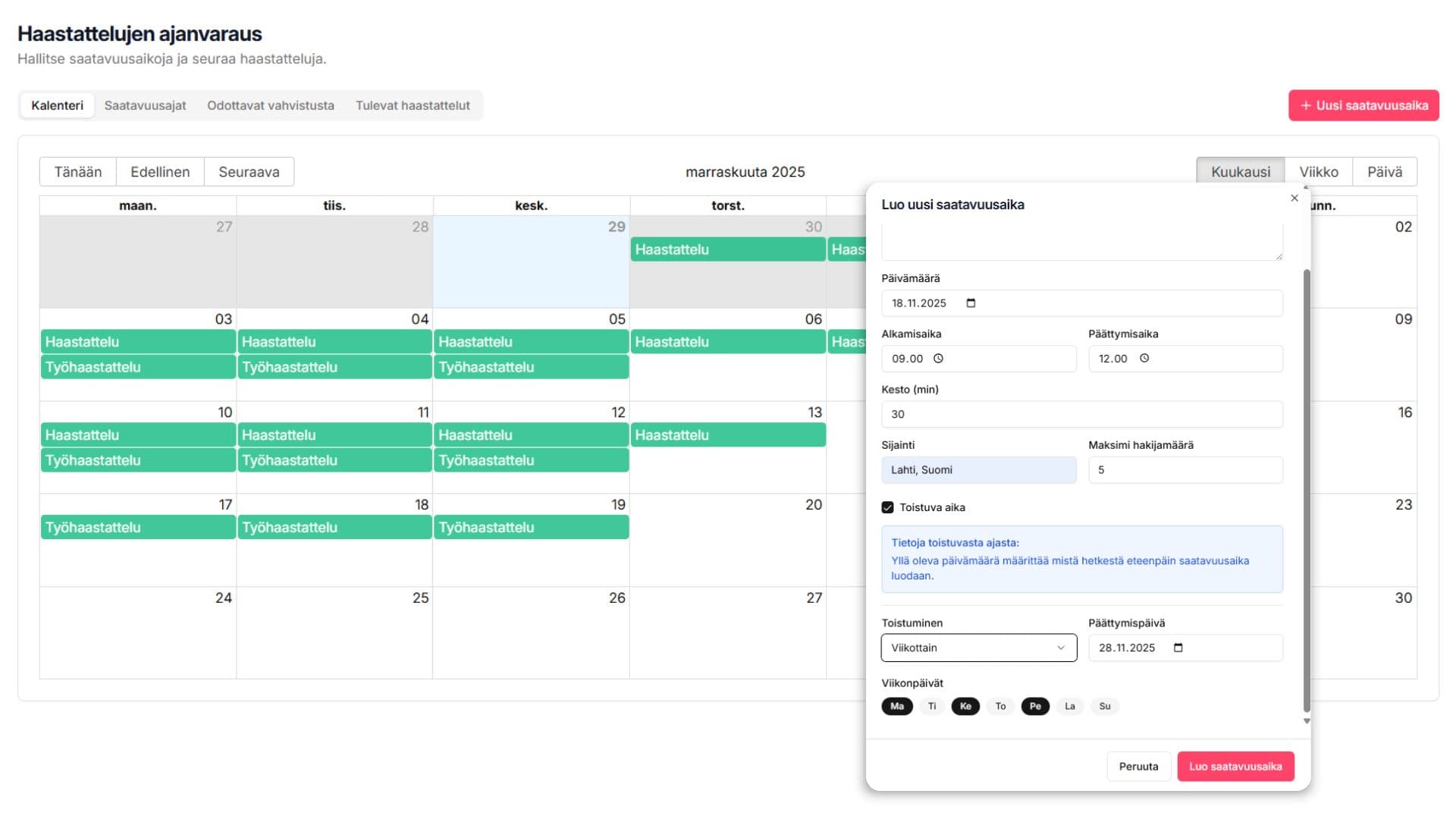The image size is (1456, 819).
Task: Switch calendar to Viikko view
Action: point(1318,172)
